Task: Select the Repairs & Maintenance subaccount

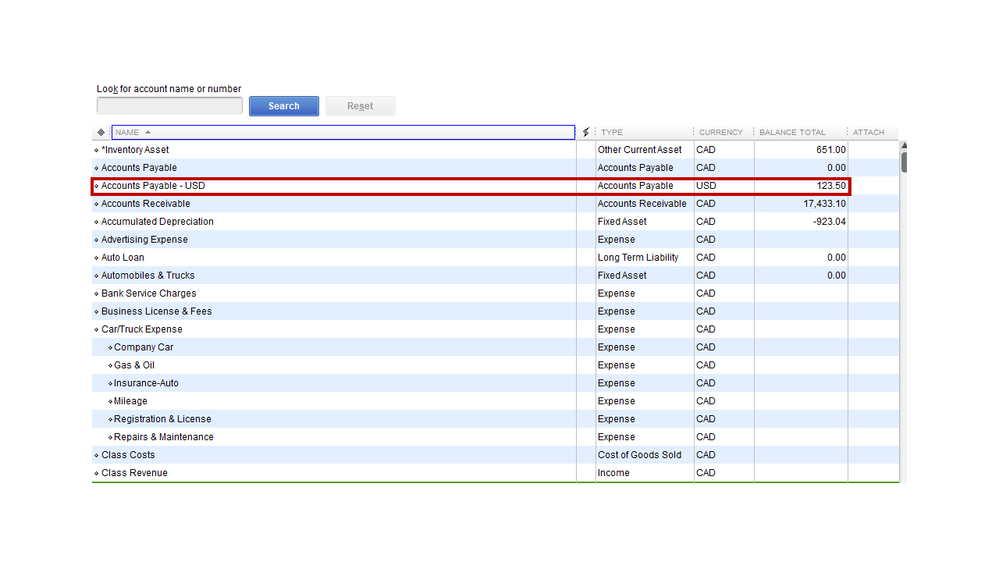Action: click(x=496, y=437)
